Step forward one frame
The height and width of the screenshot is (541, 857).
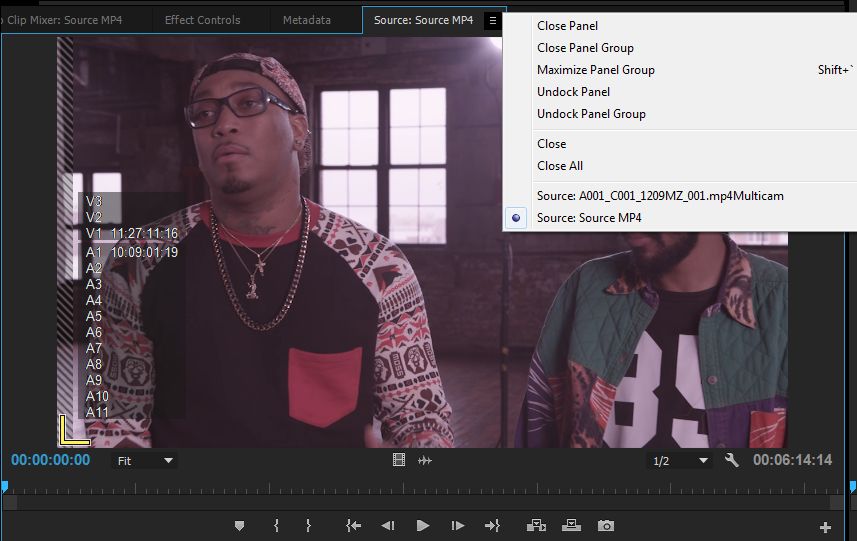point(457,526)
